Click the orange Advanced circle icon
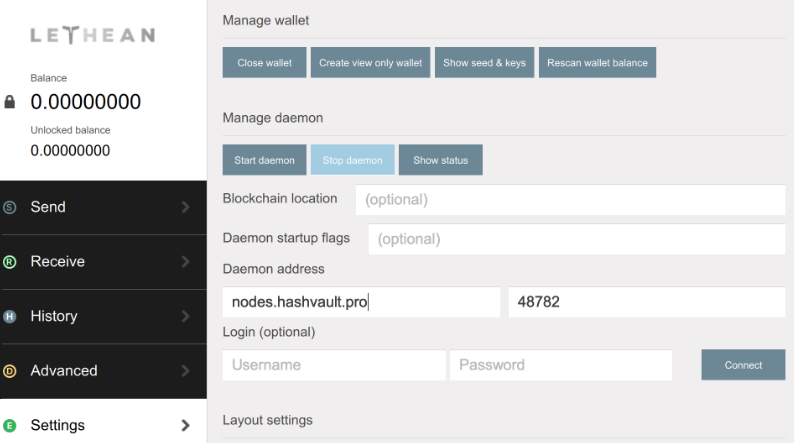 (x=10, y=371)
